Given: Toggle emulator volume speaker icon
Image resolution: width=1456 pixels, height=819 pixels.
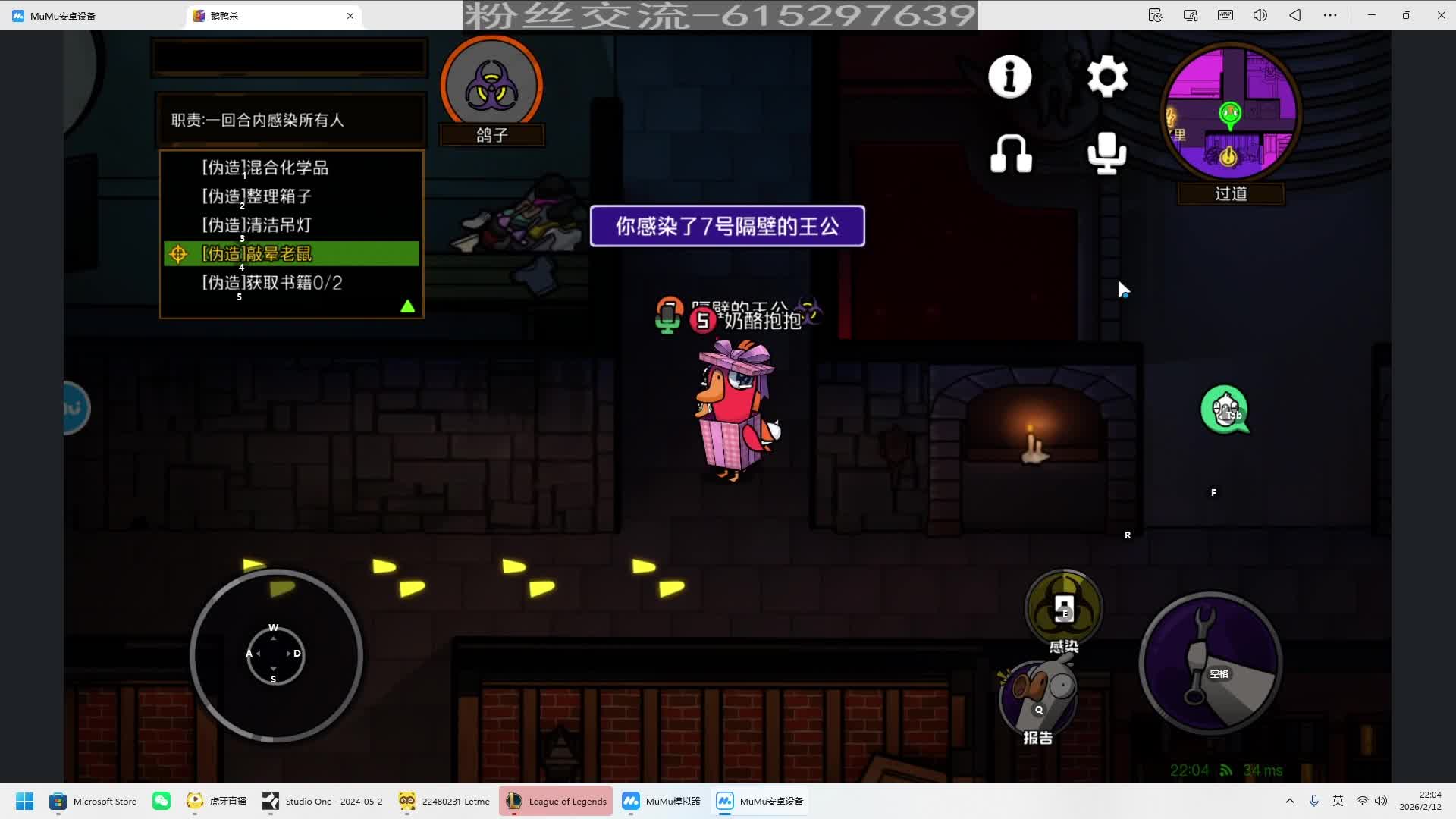Looking at the screenshot, I should pyautogui.click(x=1260, y=15).
